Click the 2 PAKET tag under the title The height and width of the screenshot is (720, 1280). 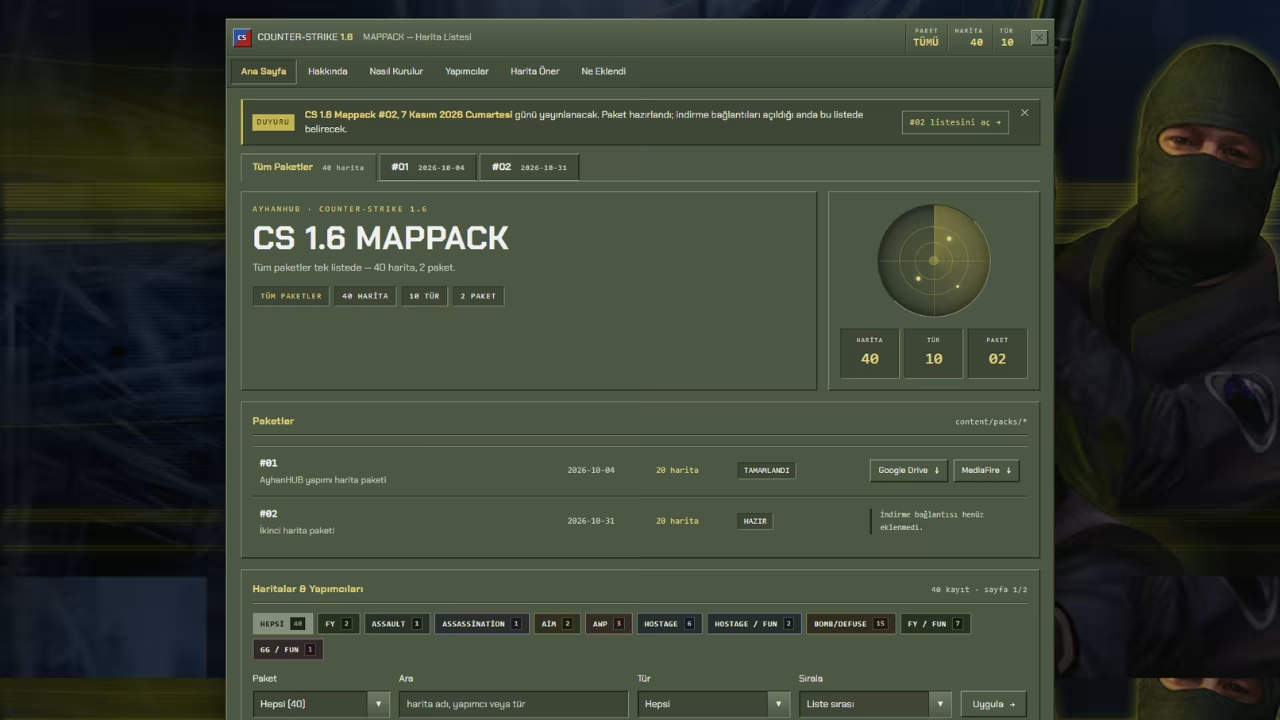pyautogui.click(x=478, y=296)
